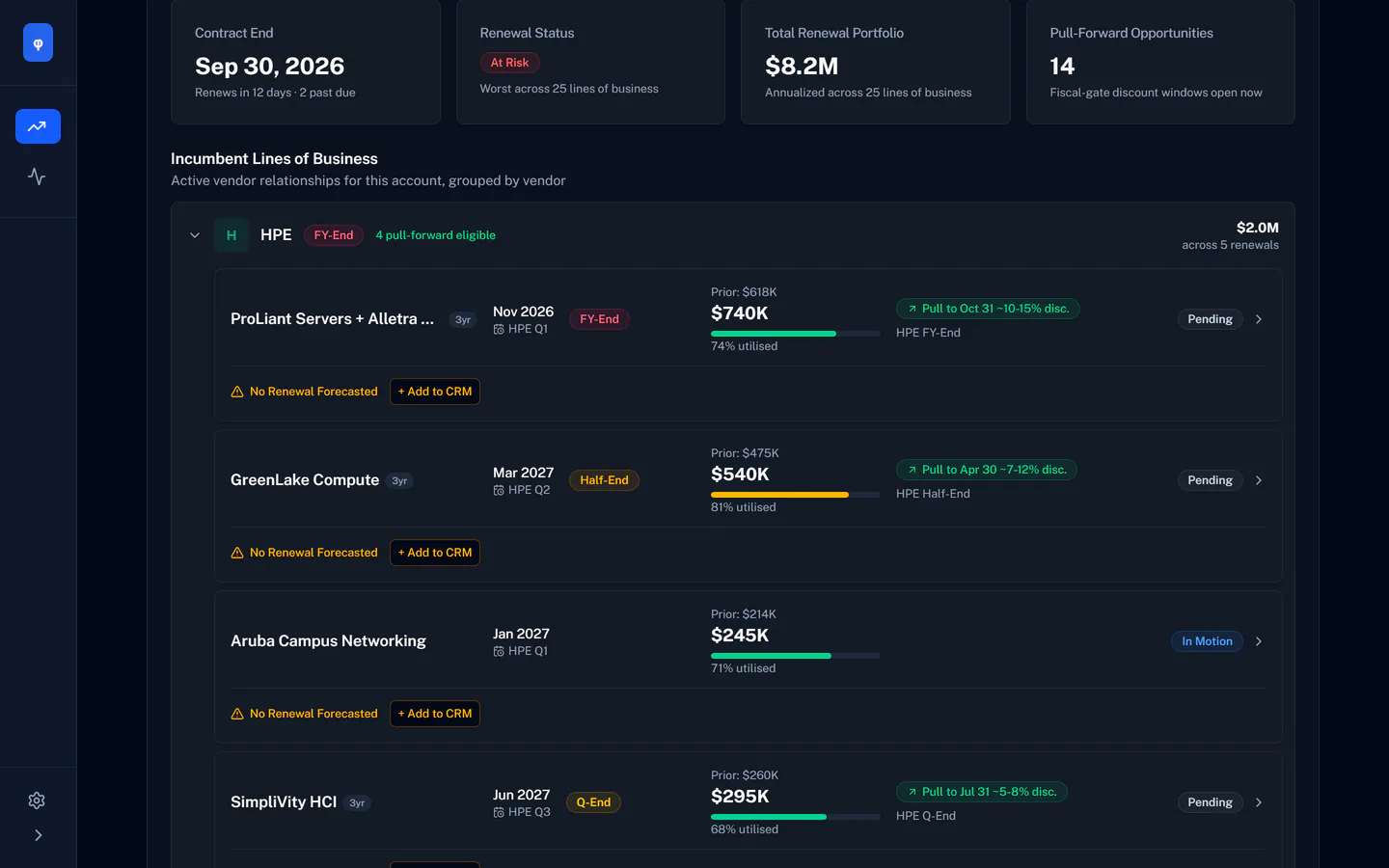Expand the sidebar with bottom chevron

coord(38,835)
